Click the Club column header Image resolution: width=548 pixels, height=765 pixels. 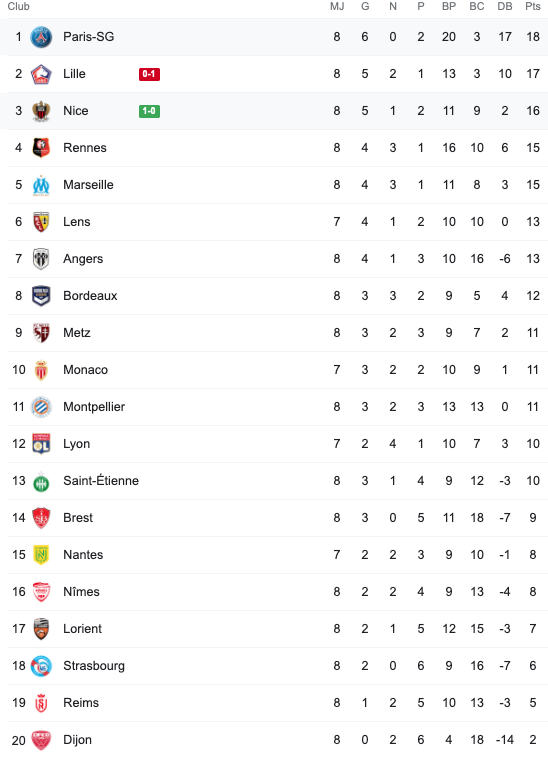(19, 6)
